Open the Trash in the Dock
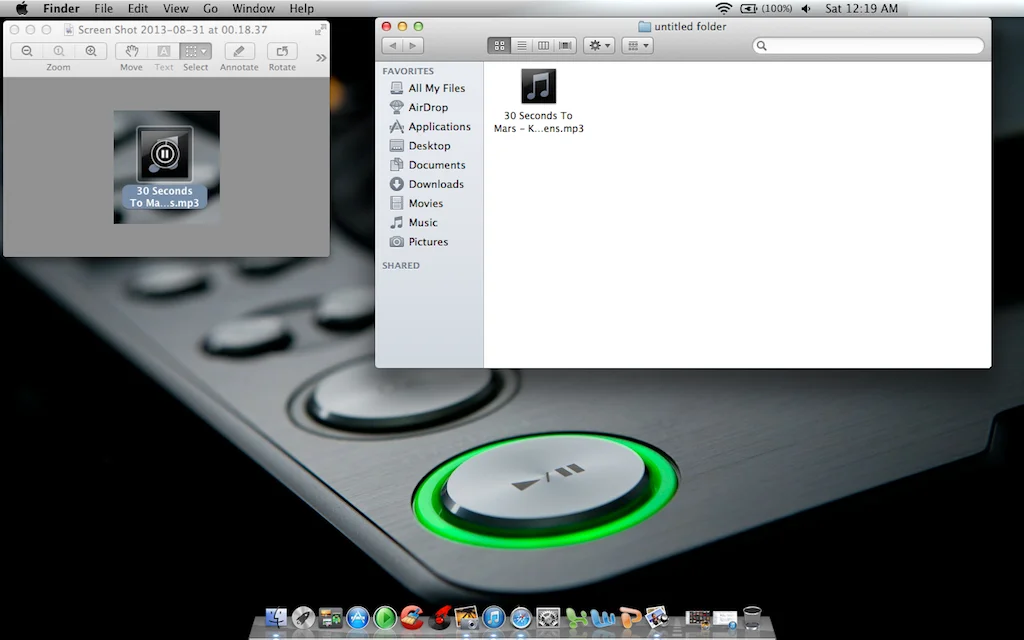 click(x=752, y=617)
